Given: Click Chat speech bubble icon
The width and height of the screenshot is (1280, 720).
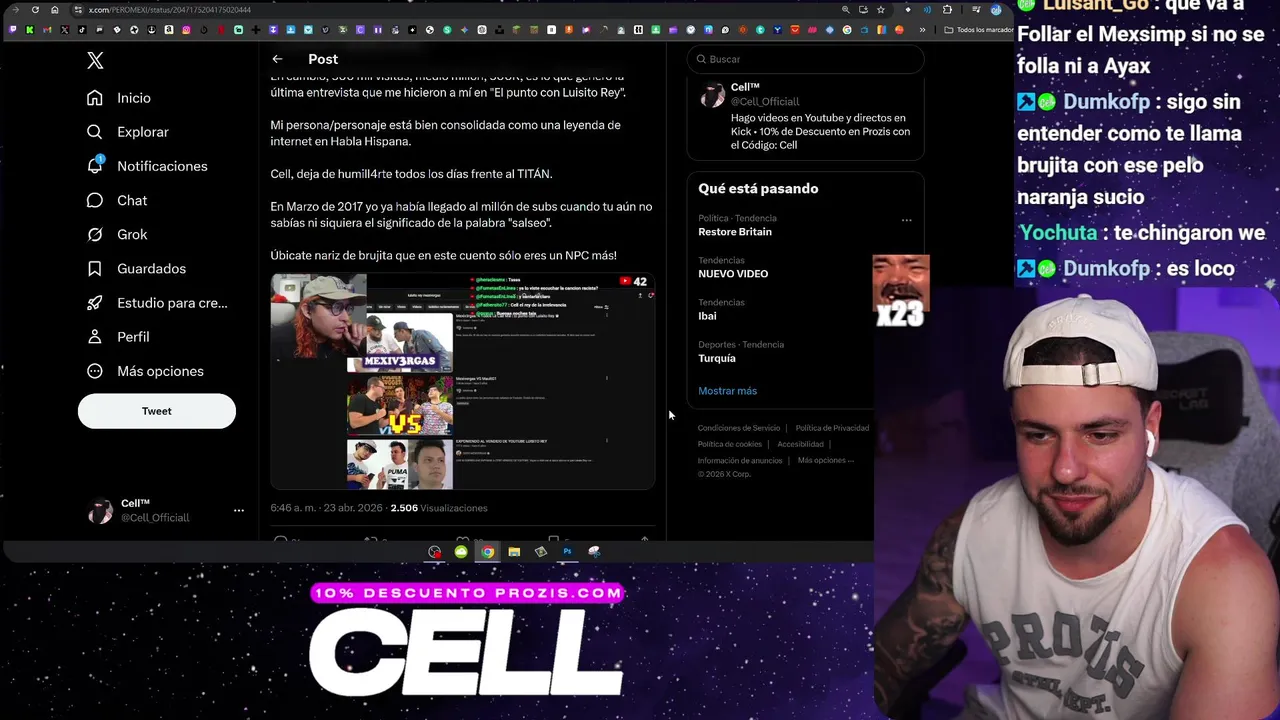Looking at the screenshot, I should (x=94, y=200).
